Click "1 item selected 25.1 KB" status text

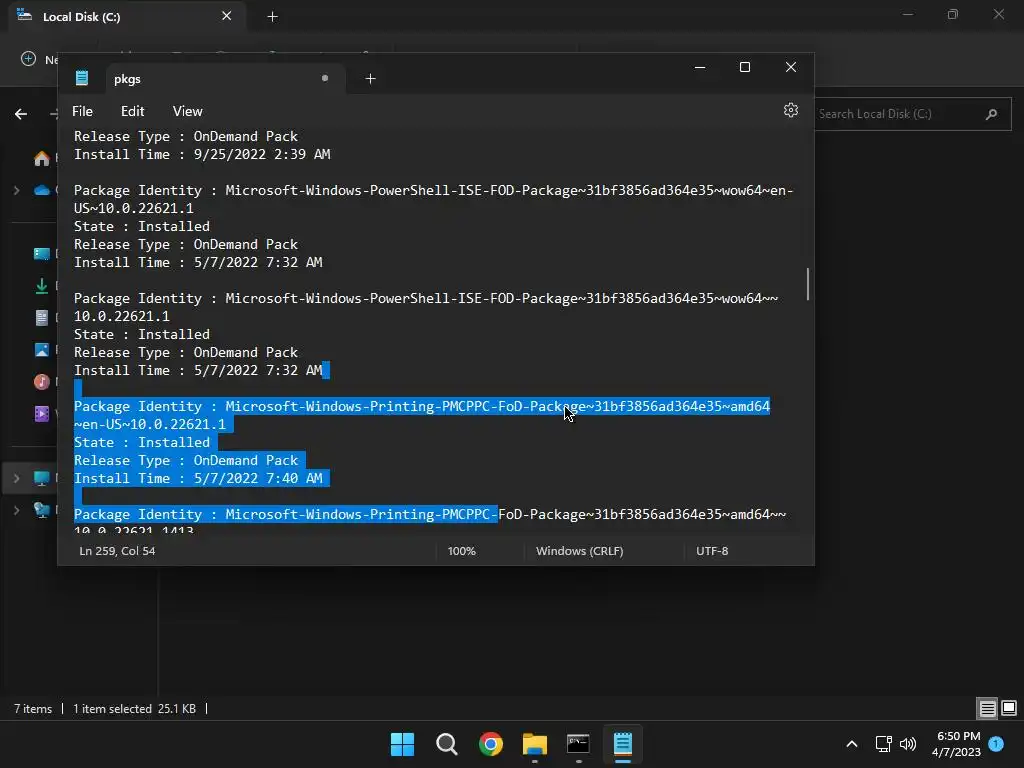coord(134,709)
